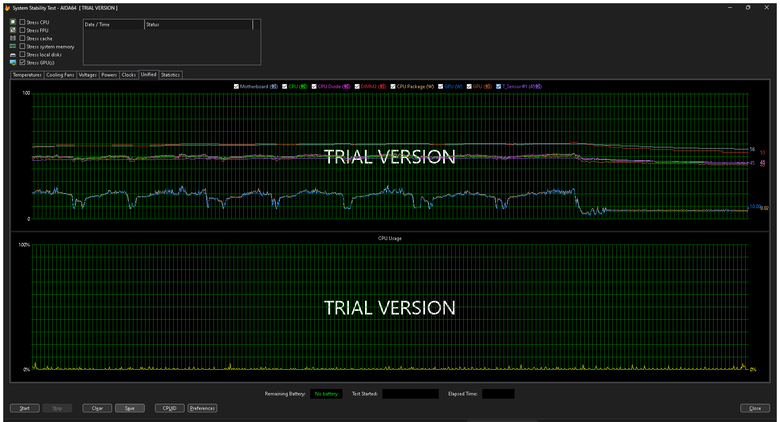This screenshot has height=422, width=780.
Task: Click the Elapsed Time field
Action: [498, 394]
